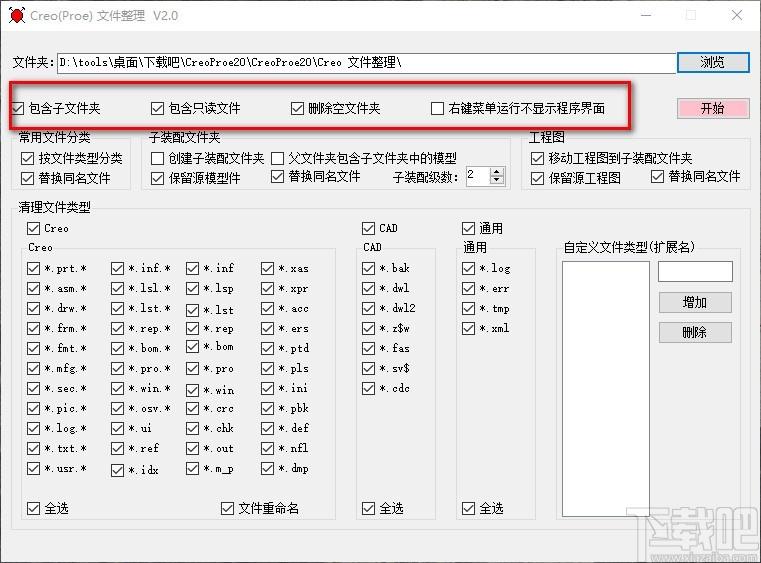The height and width of the screenshot is (563, 761).
Task: Uncheck the *.log 通用 file type
Action: [x=468, y=268]
